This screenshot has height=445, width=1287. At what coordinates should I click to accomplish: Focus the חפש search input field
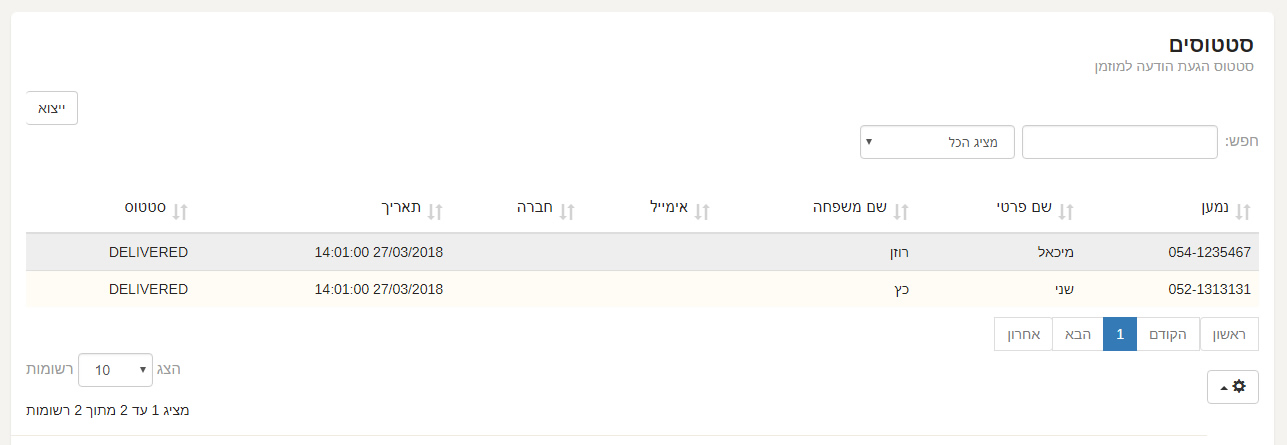[x=1120, y=142]
